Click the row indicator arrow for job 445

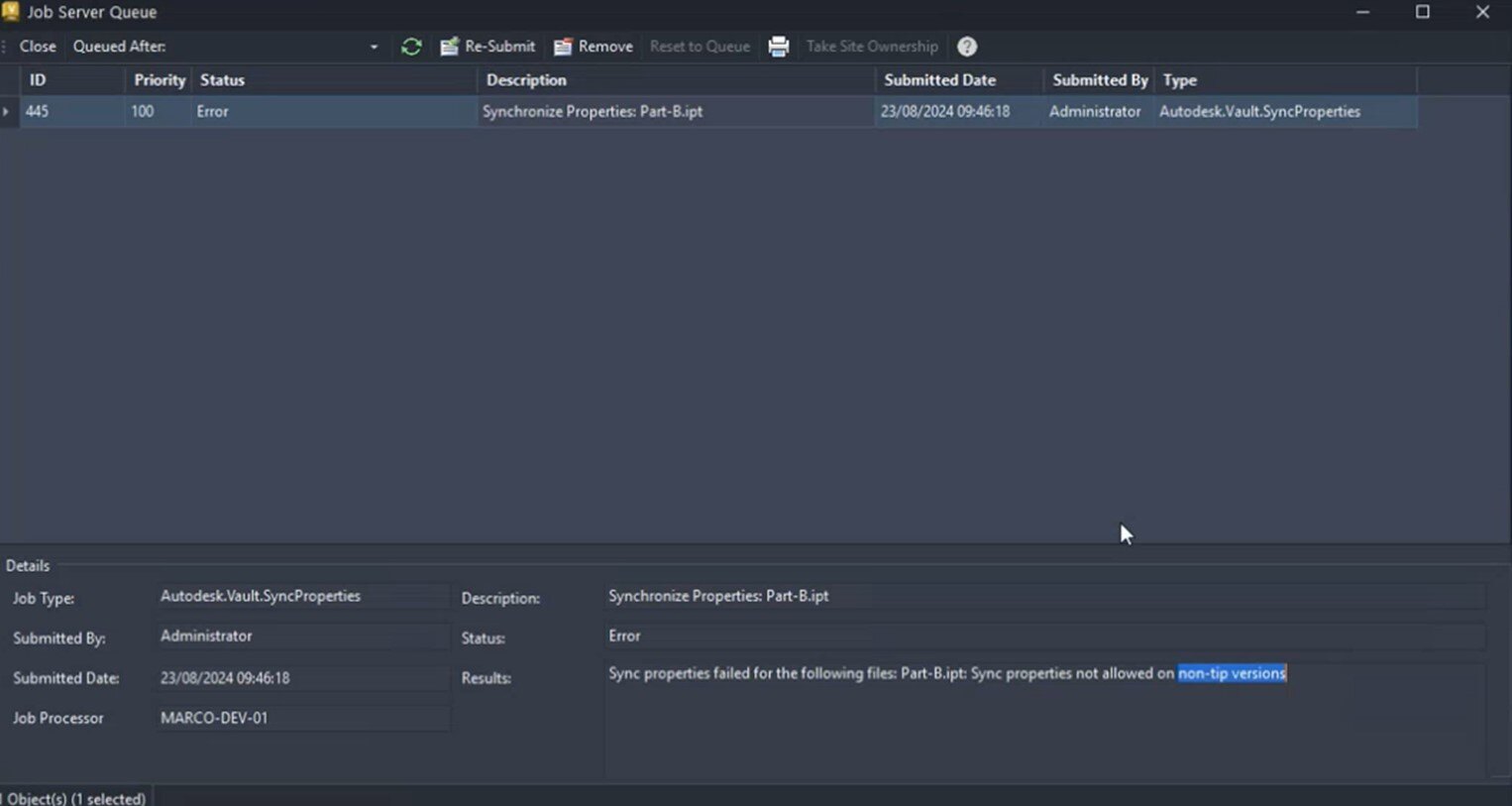click(7, 111)
